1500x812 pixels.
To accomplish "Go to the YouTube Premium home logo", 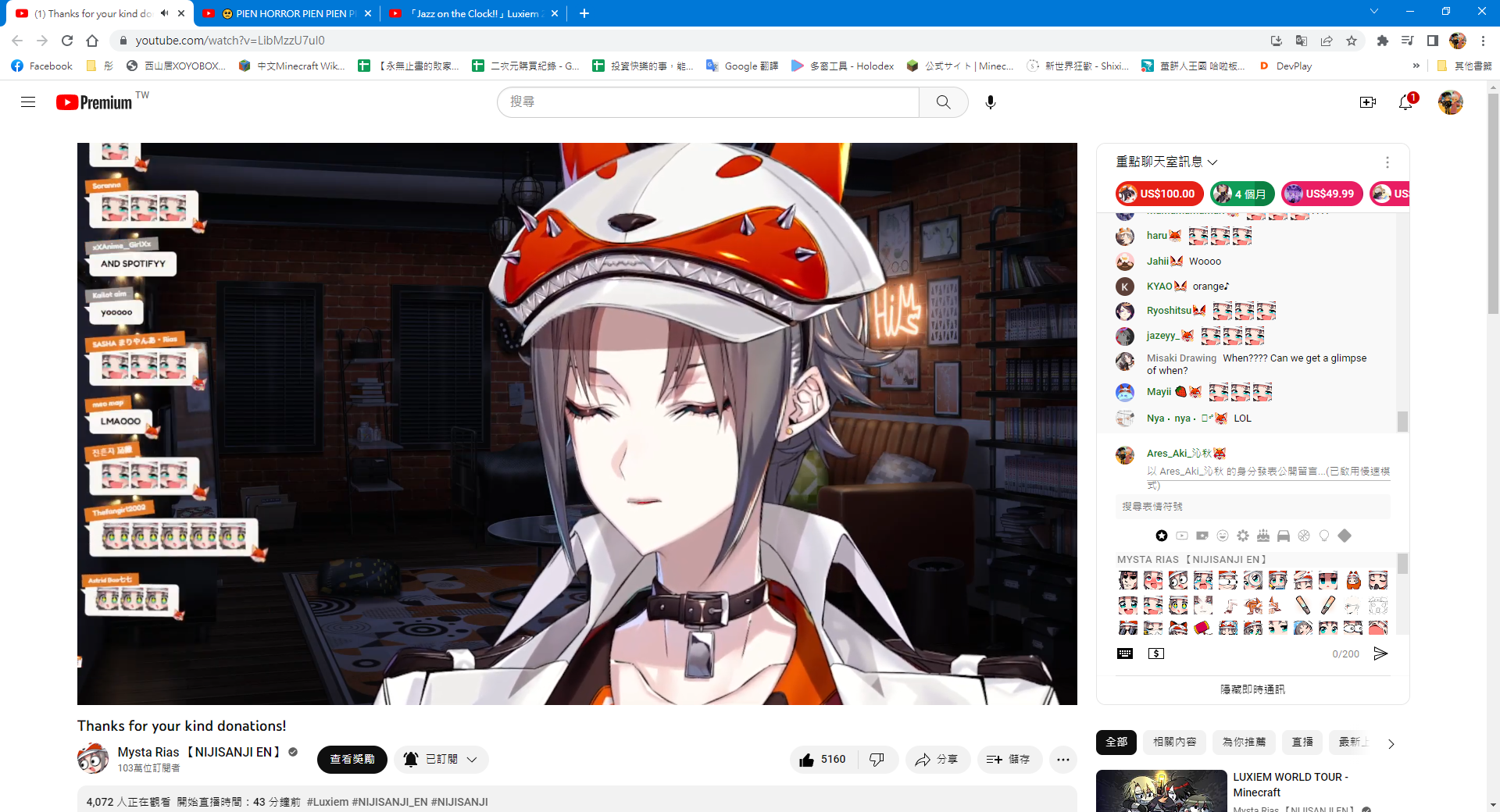I will pos(95,102).
